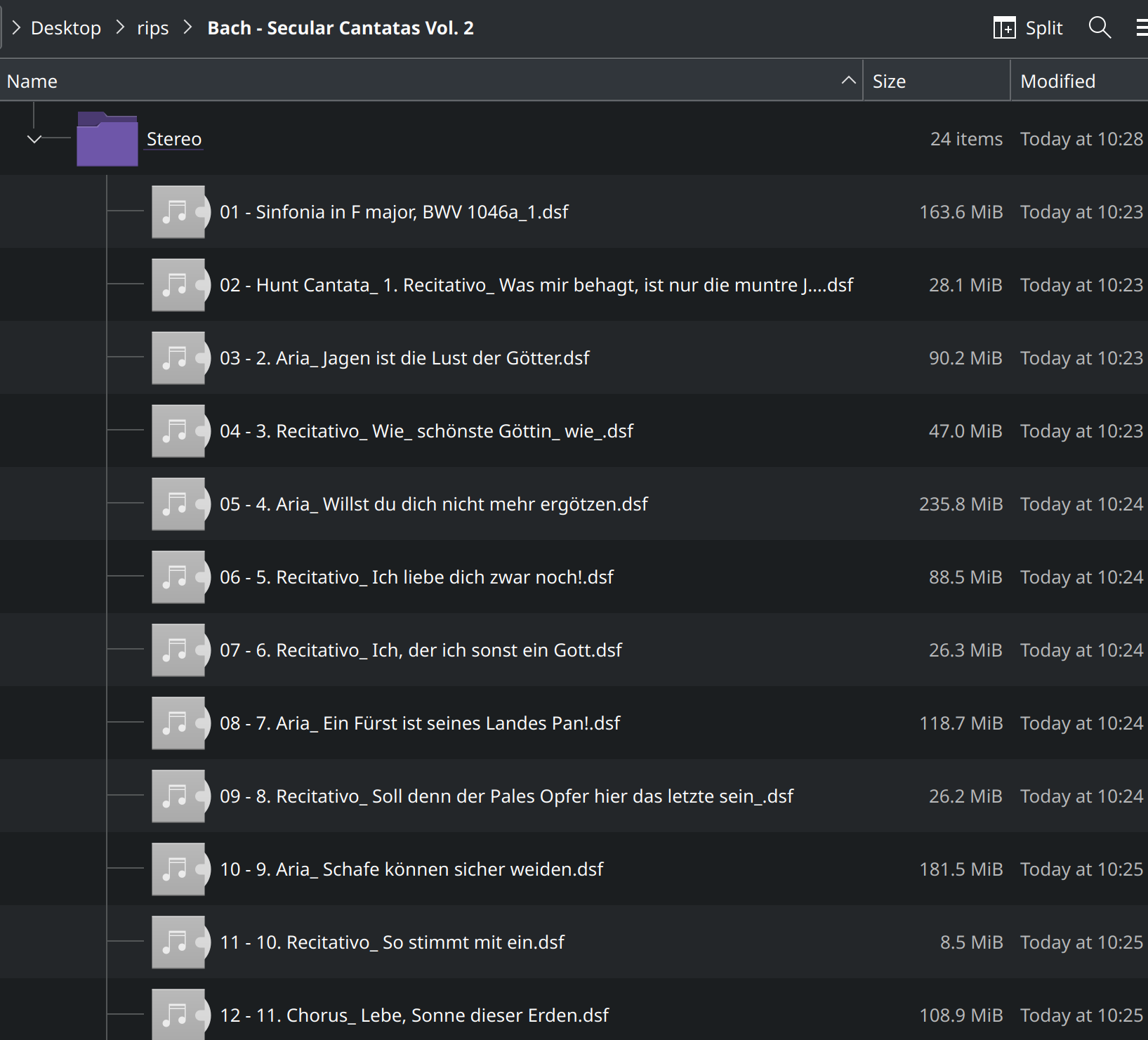Image resolution: width=1148 pixels, height=1040 pixels.
Task: Open the search magnifier icon
Action: tap(1100, 27)
